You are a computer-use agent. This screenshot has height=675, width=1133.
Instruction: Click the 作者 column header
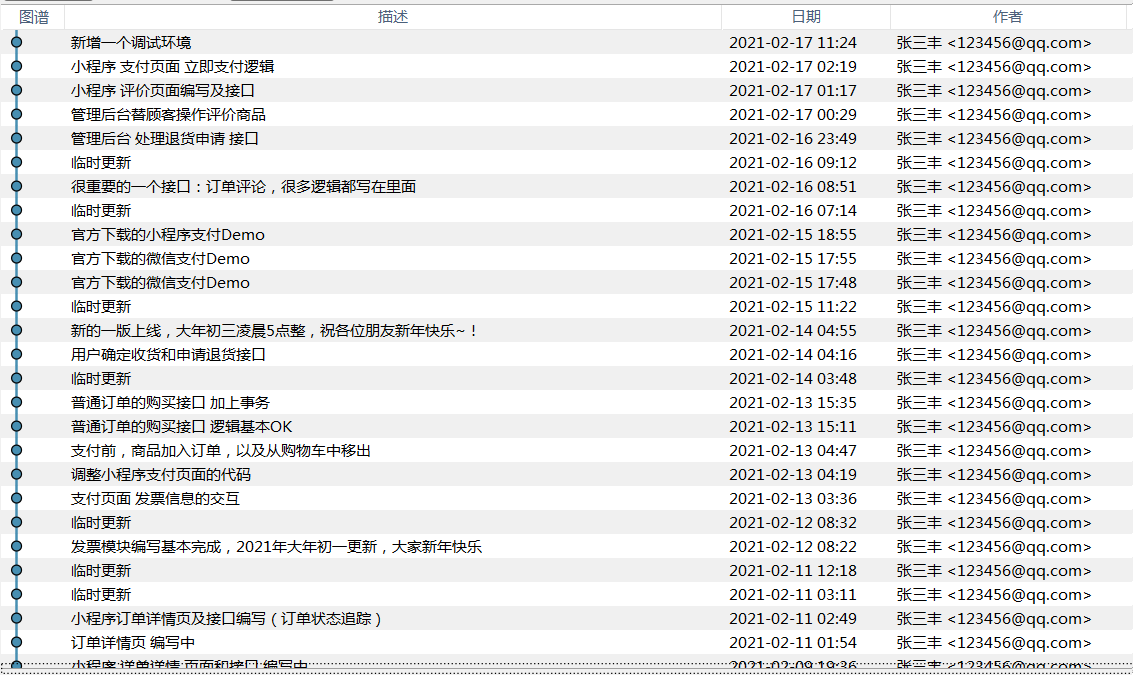point(1007,17)
